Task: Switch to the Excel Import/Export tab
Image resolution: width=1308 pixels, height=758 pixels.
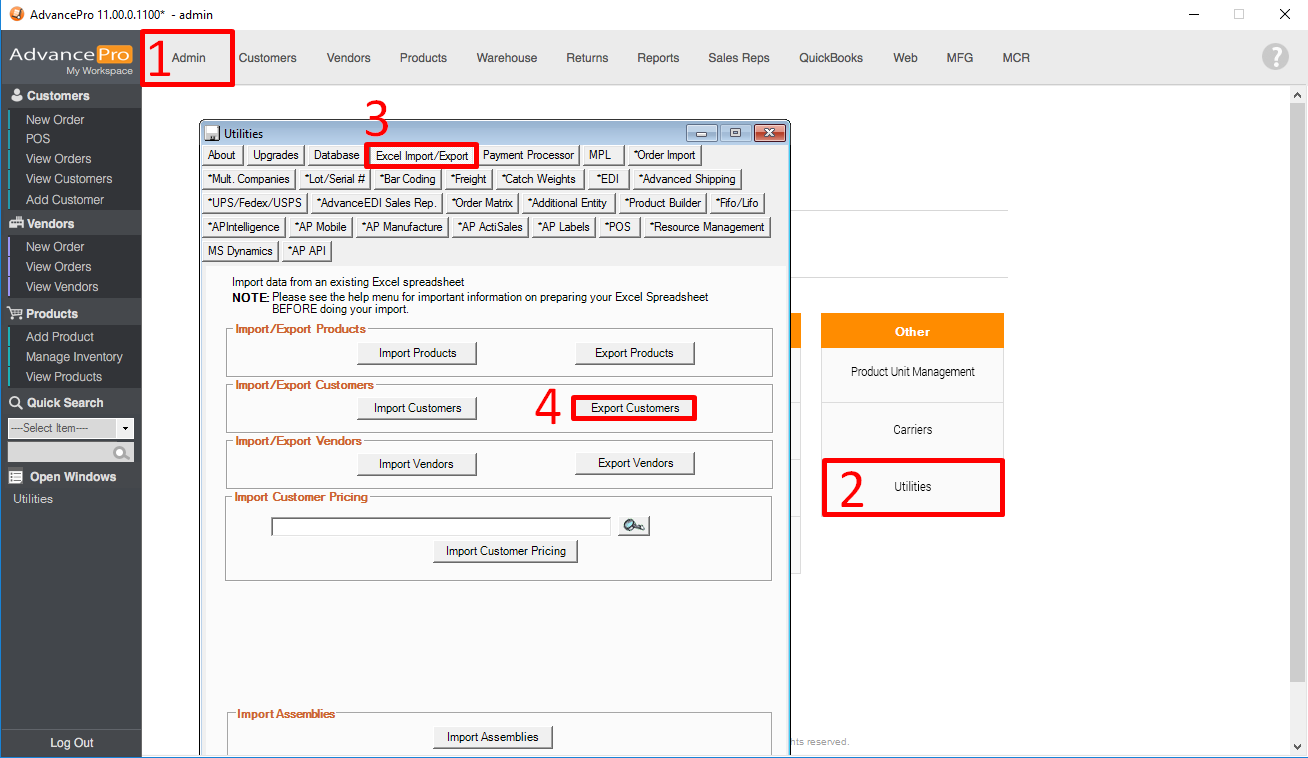Action: tap(422, 156)
